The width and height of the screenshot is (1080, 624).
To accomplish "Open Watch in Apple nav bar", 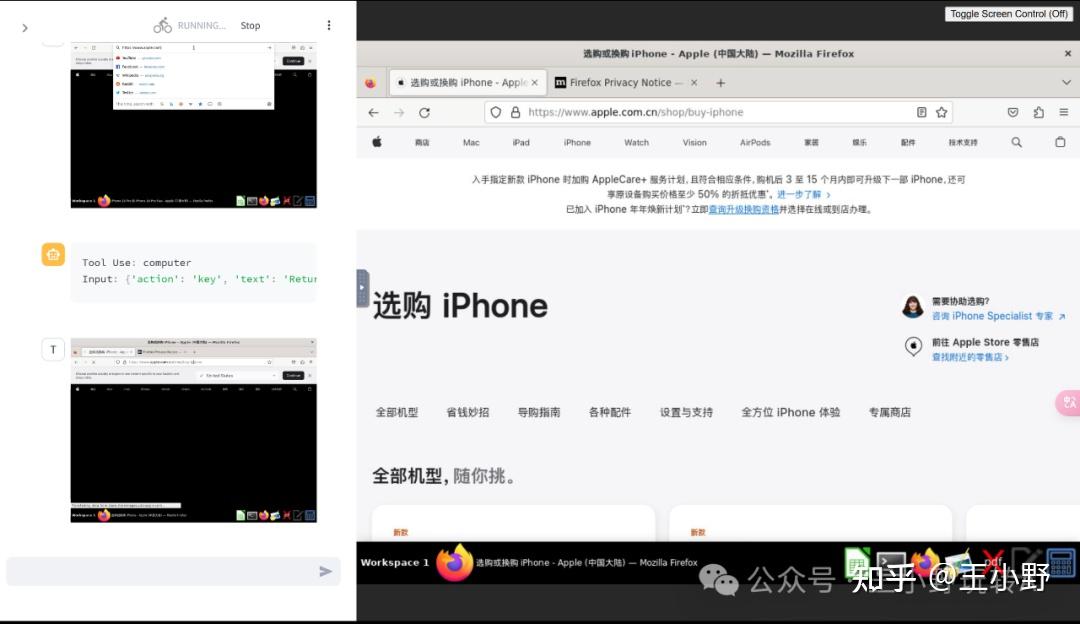I will point(636,143).
